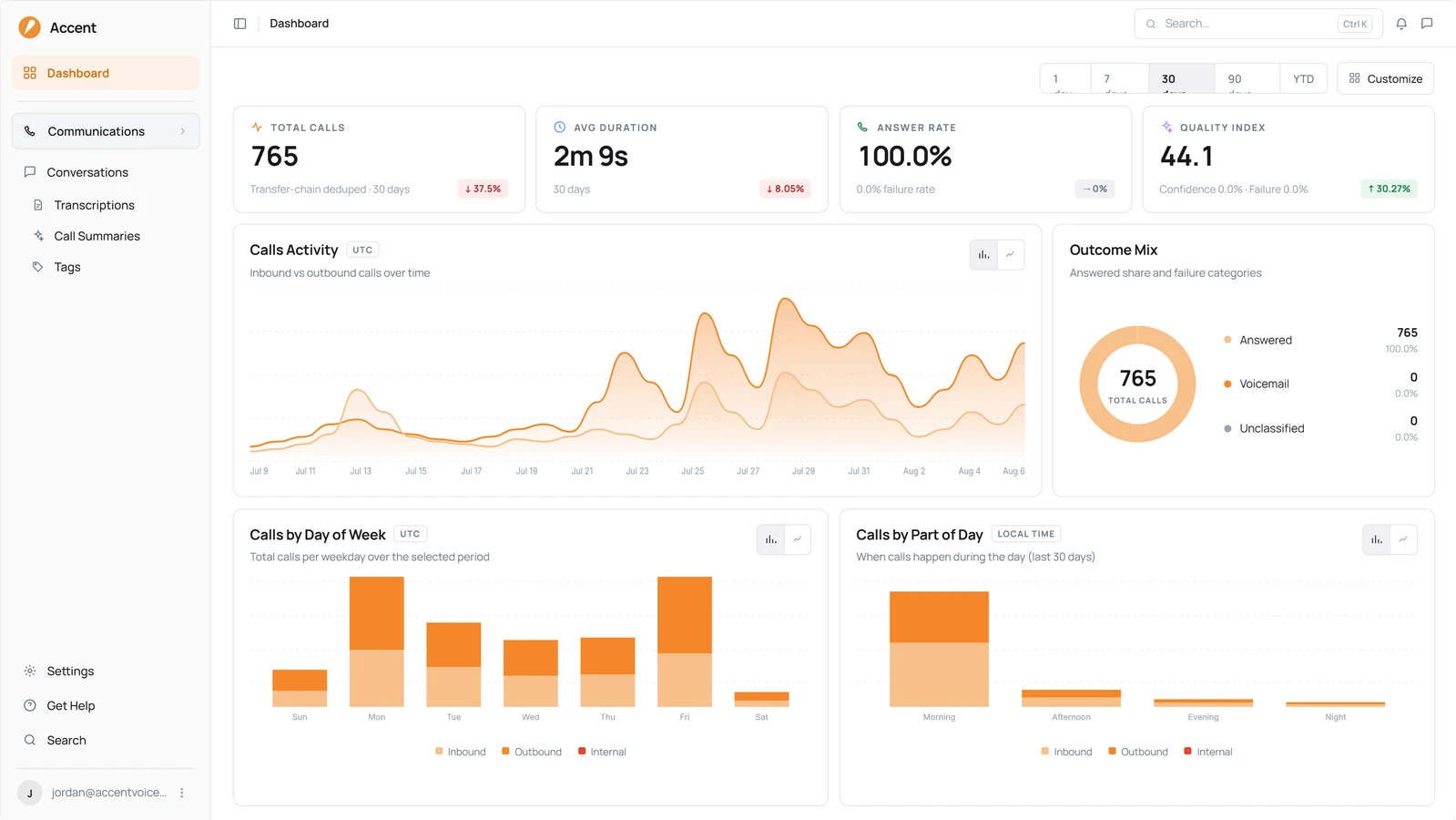Click Outbound legend in Calls by Day of Week
This screenshot has width=1456, height=820.
tap(532, 752)
